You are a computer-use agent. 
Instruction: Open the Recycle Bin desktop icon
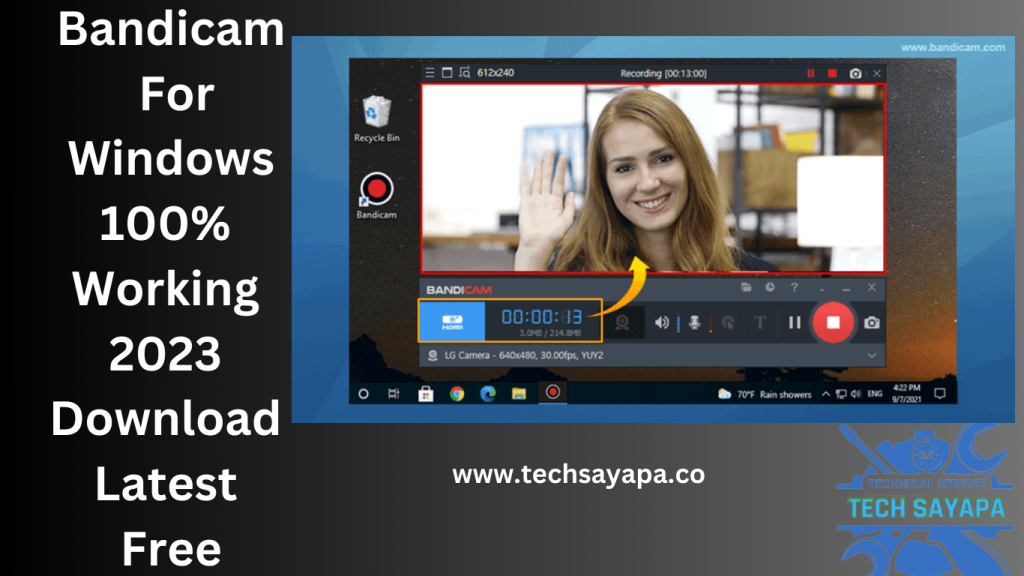(x=377, y=118)
